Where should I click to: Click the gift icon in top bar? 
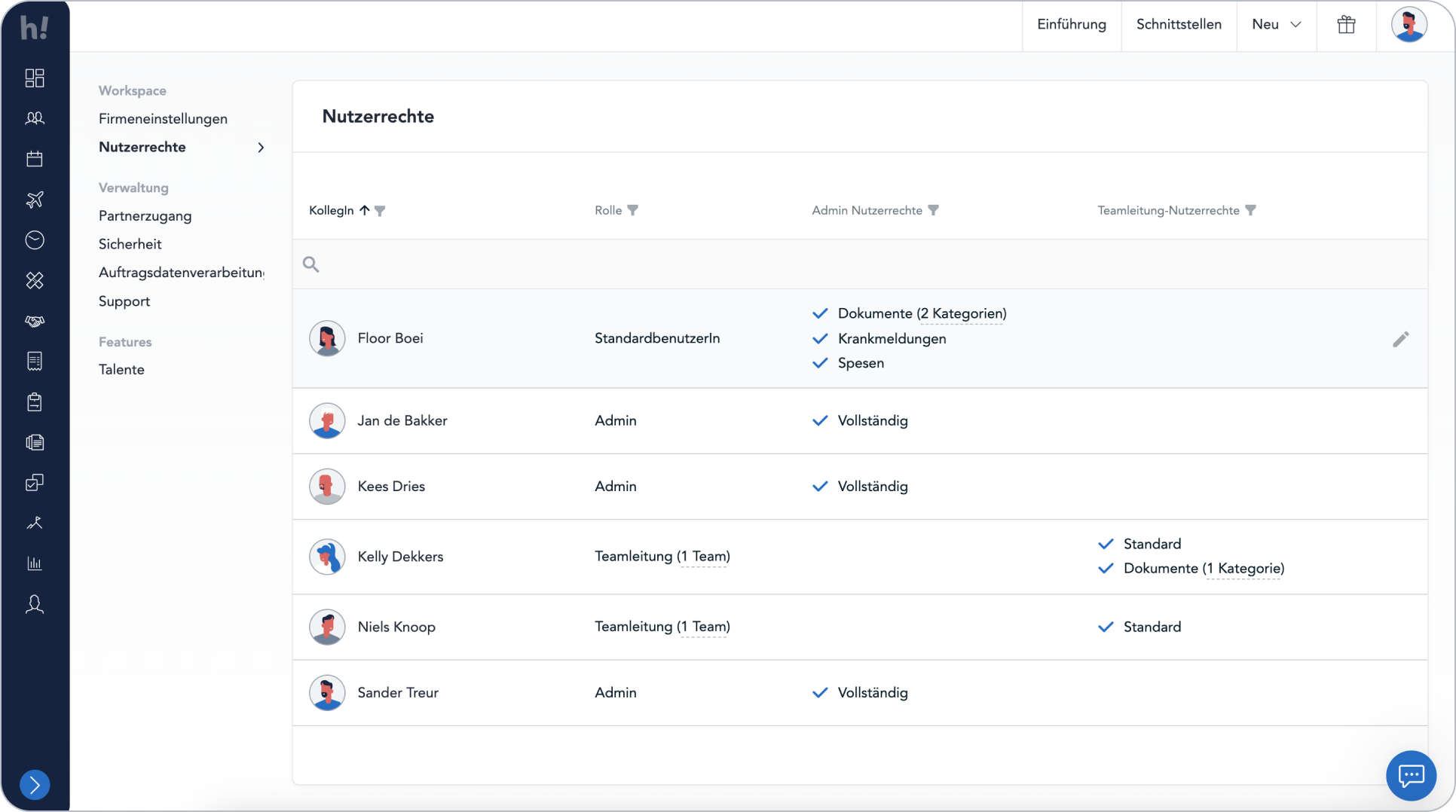pyautogui.click(x=1346, y=25)
